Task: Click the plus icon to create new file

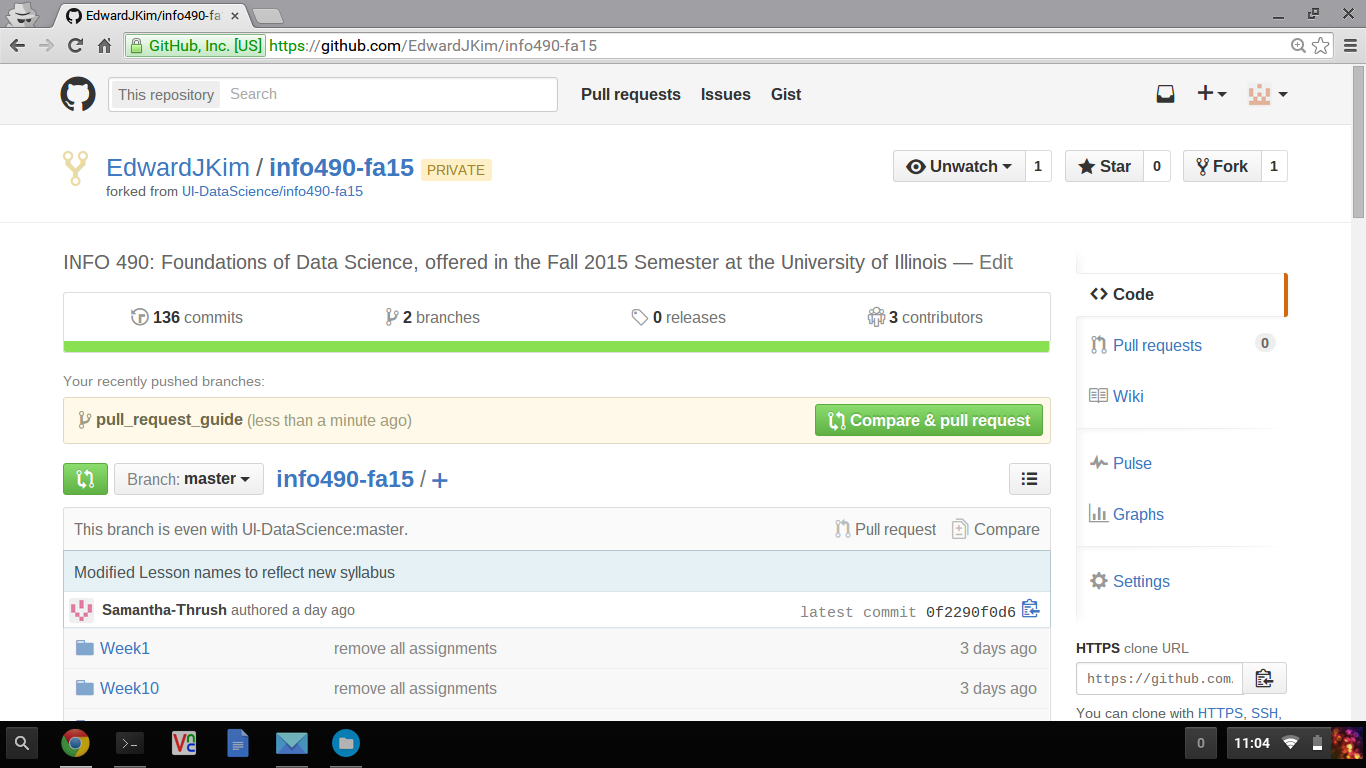Action: 439,480
